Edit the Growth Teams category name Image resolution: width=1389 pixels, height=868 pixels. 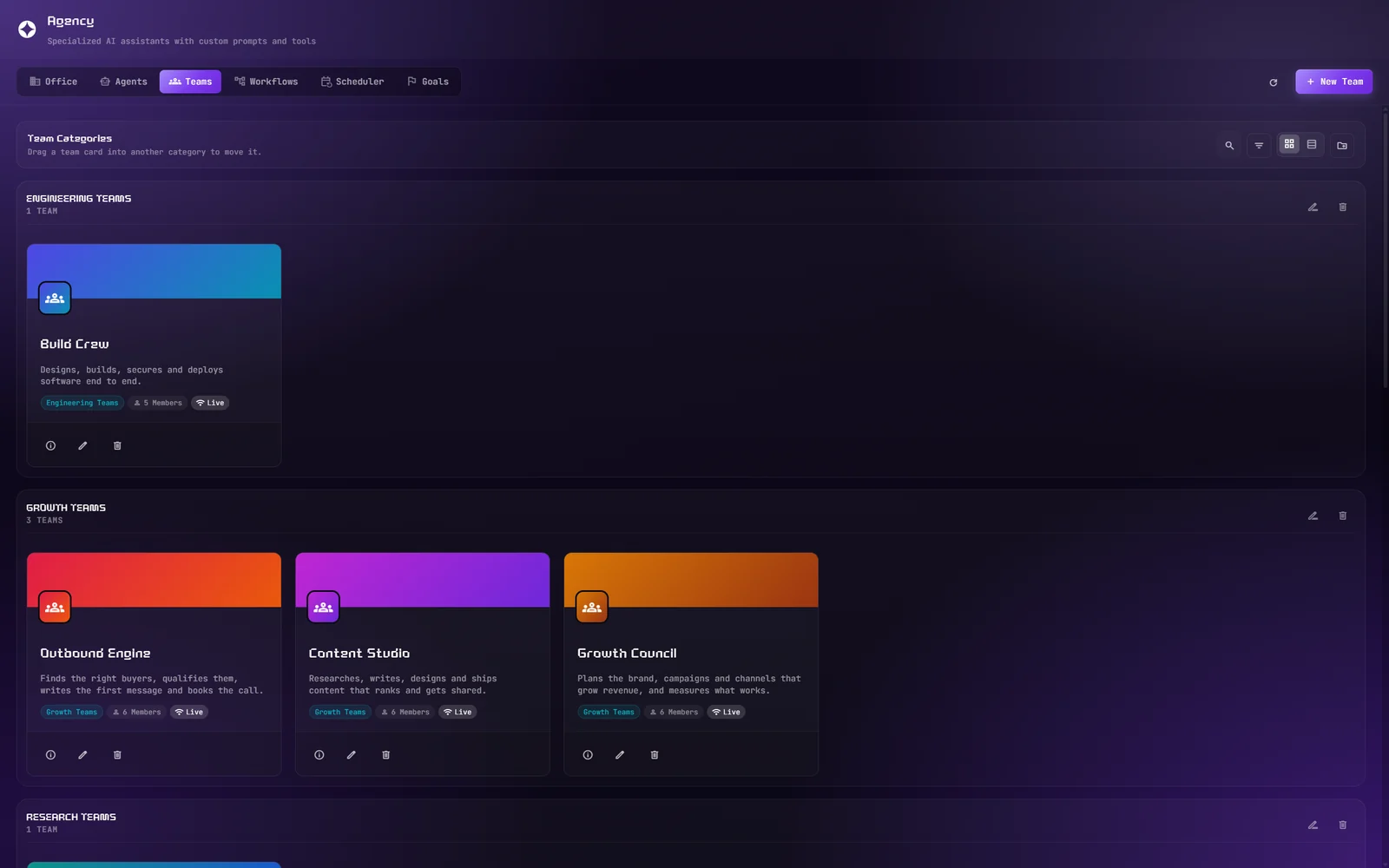point(1313,516)
